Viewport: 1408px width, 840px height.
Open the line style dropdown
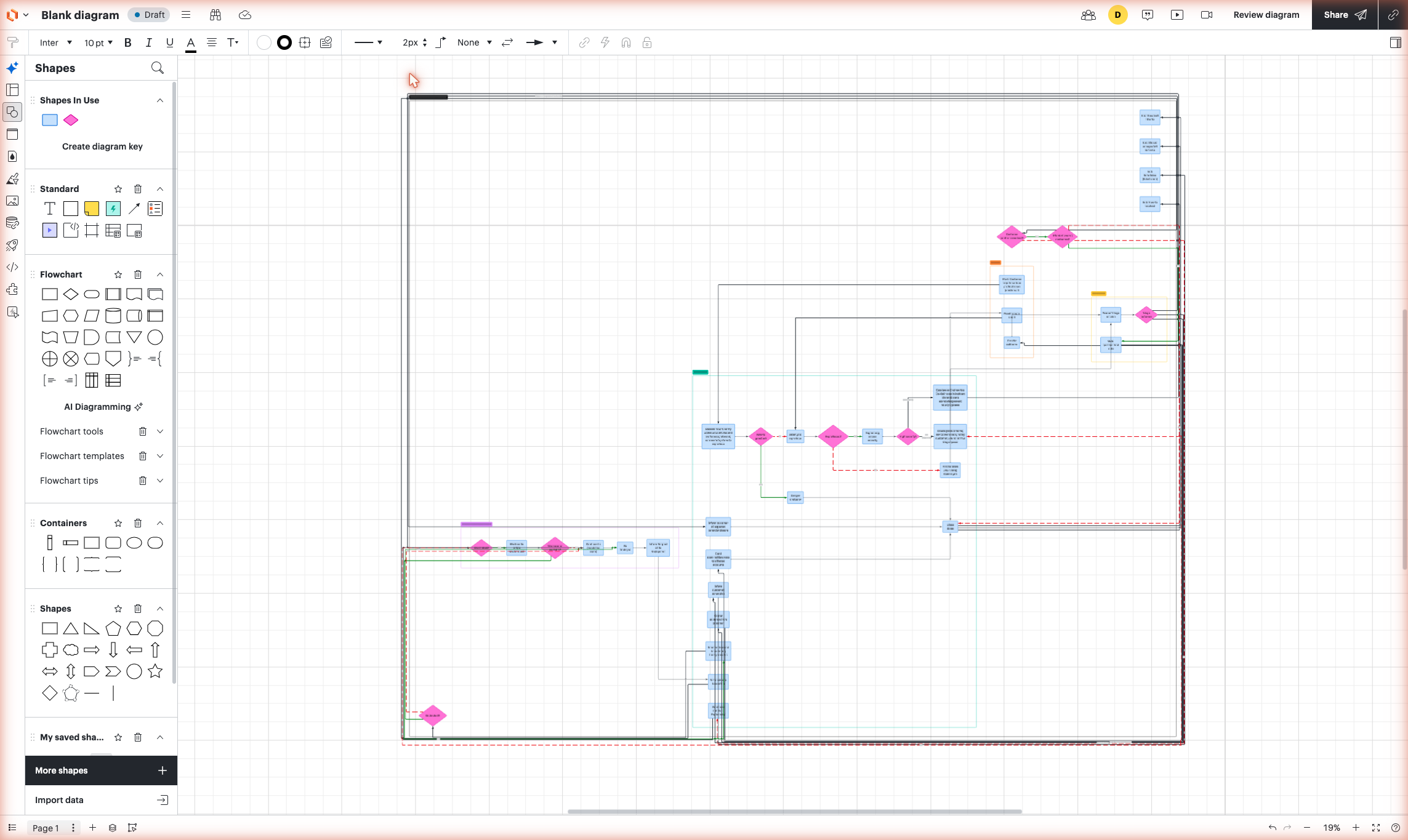368,42
